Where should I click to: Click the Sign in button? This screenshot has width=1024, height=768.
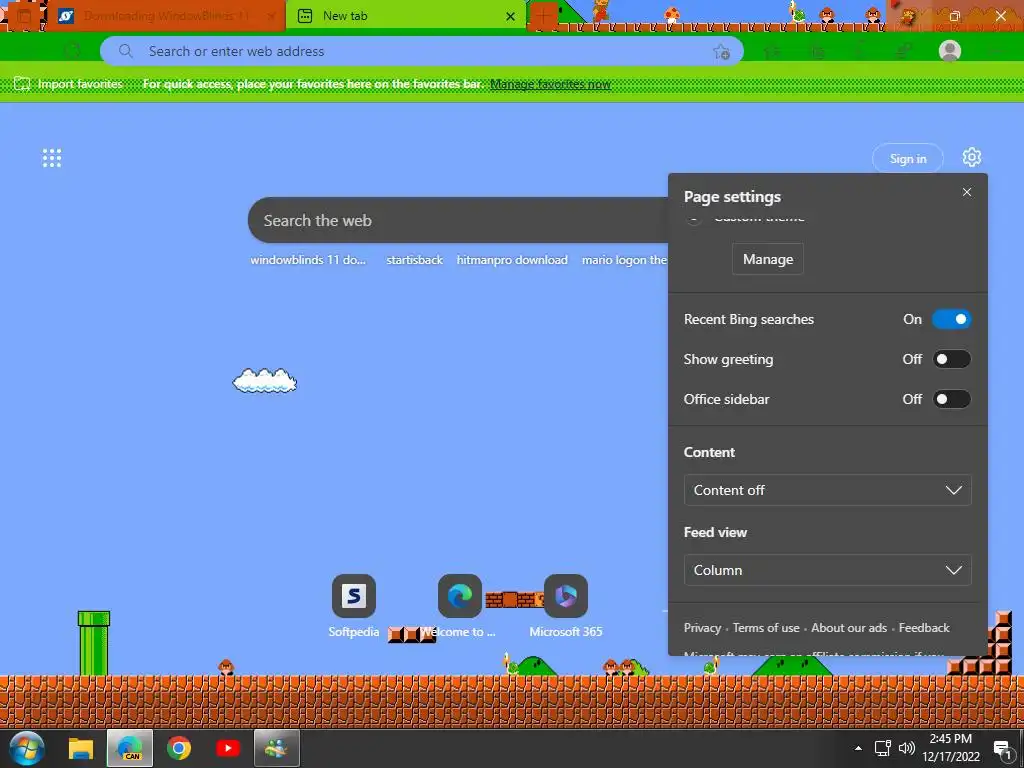[908, 159]
